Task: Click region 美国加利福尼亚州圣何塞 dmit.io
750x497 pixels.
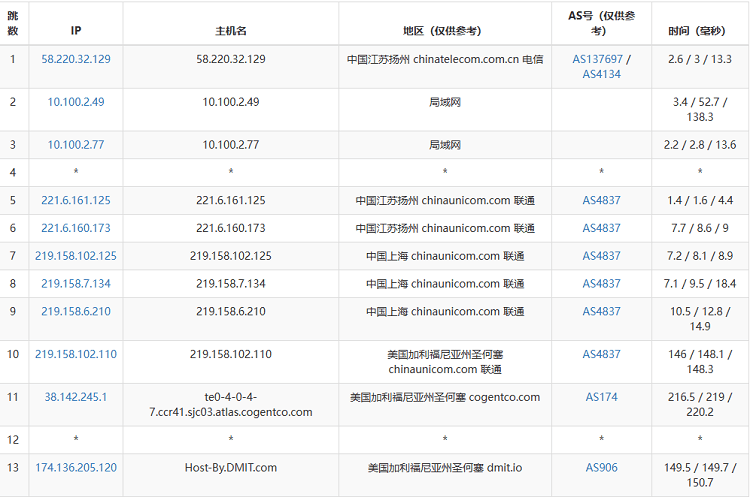Action: coord(445,468)
